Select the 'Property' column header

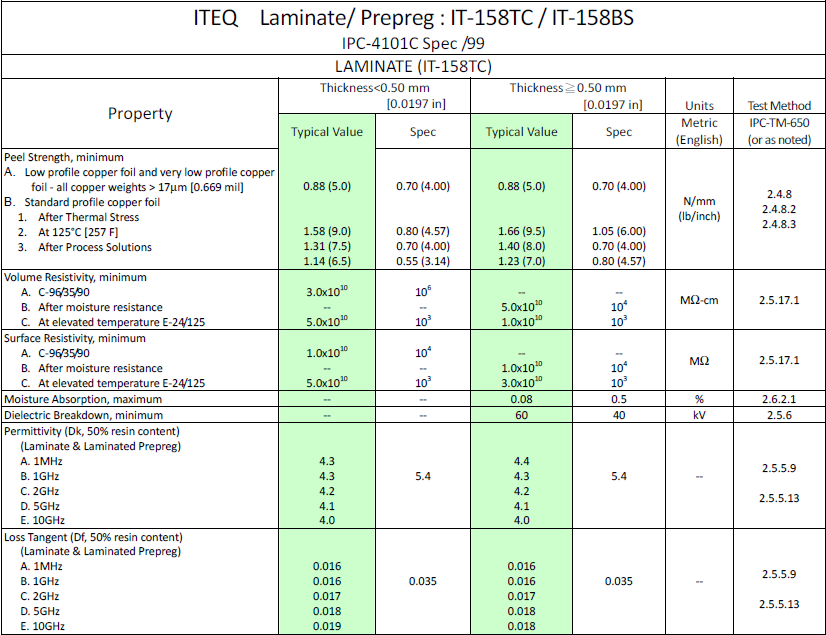(x=140, y=113)
